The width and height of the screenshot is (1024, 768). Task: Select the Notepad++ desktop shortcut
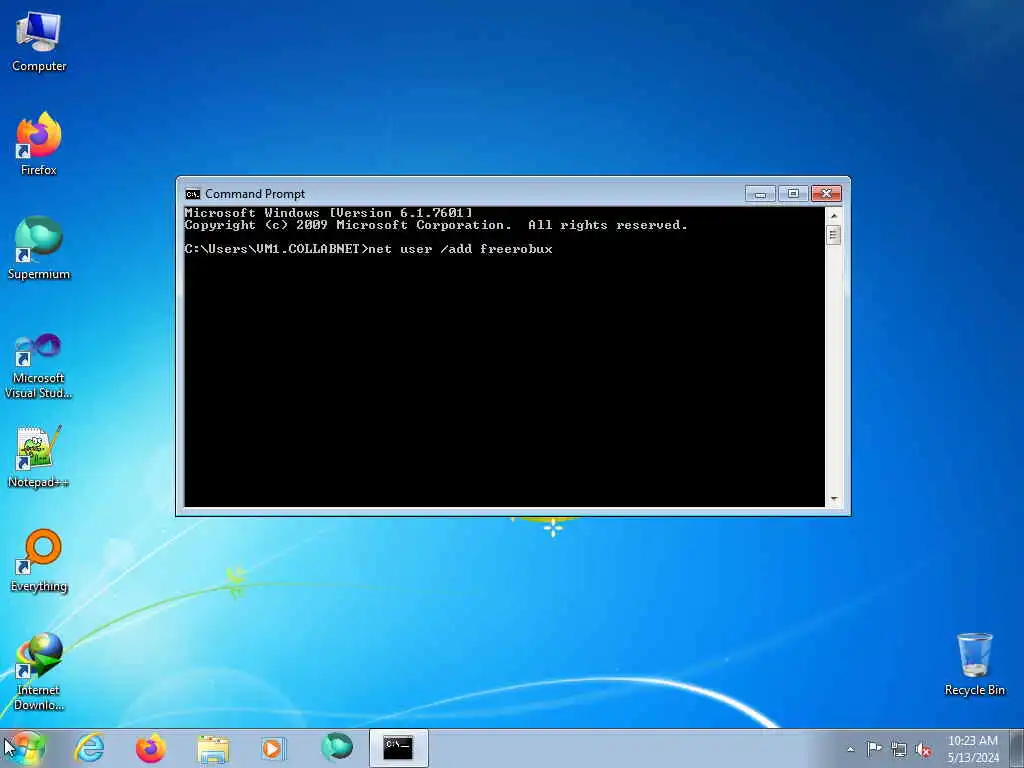pyautogui.click(x=39, y=457)
